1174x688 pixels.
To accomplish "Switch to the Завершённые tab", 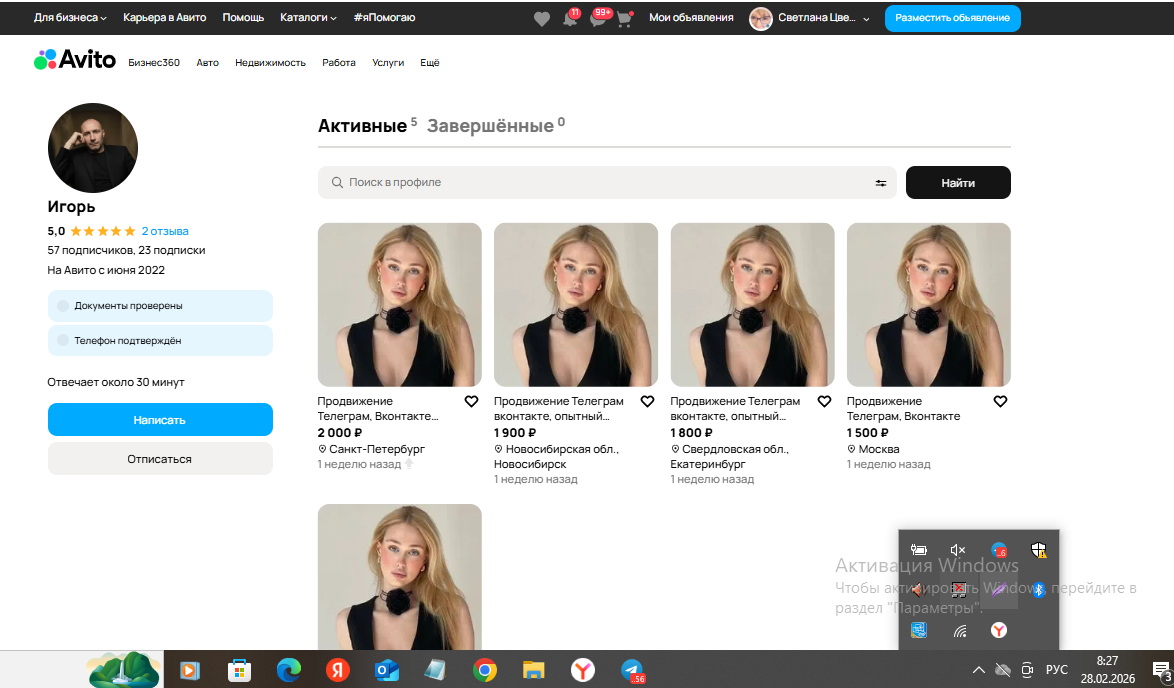I will pos(490,126).
